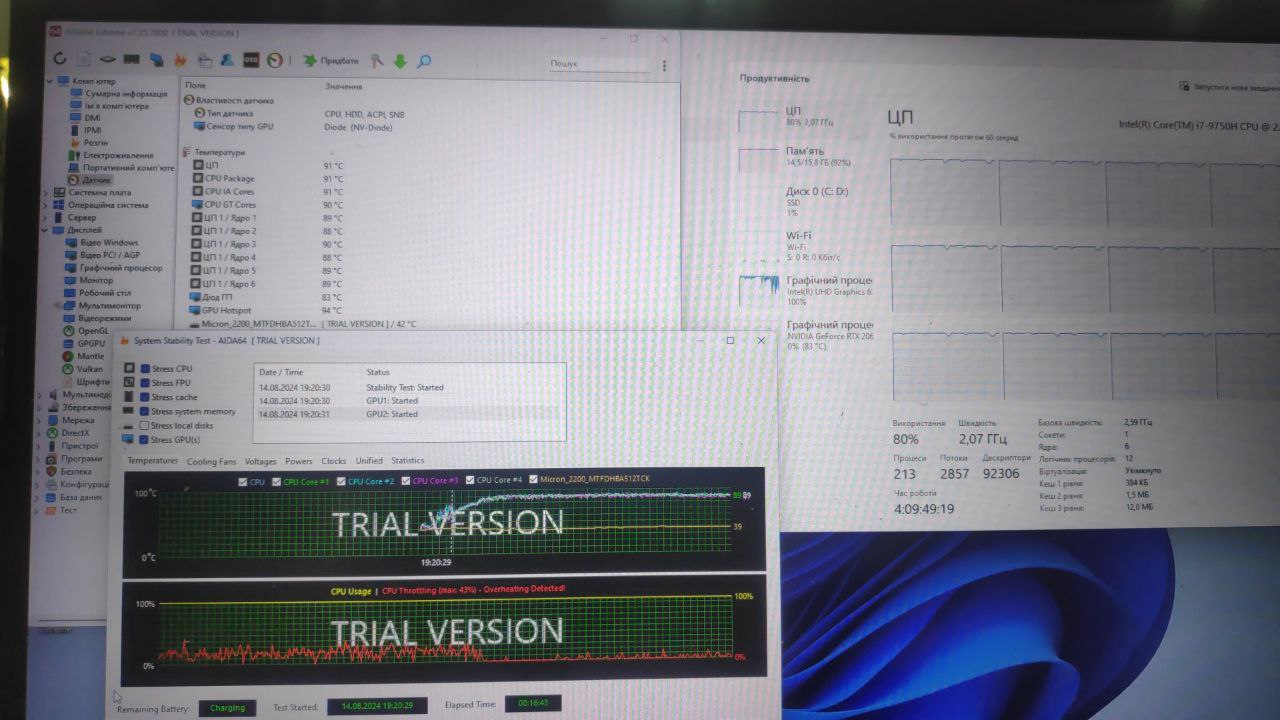Screen dimensions: 1280x720
Task: Enable the Stress local disks checkbox
Action: (145, 425)
